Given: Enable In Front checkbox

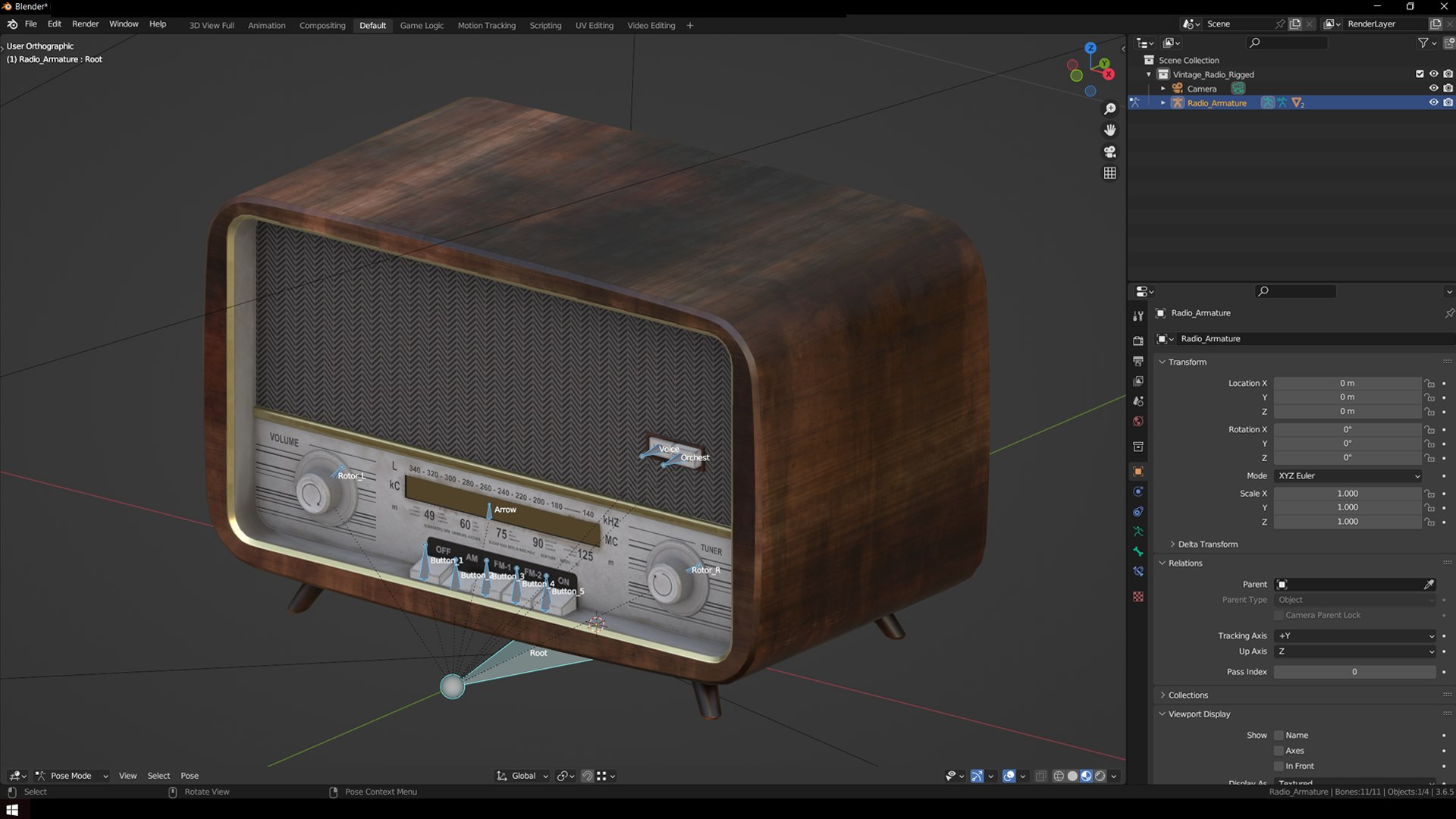Looking at the screenshot, I should (x=1279, y=767).
